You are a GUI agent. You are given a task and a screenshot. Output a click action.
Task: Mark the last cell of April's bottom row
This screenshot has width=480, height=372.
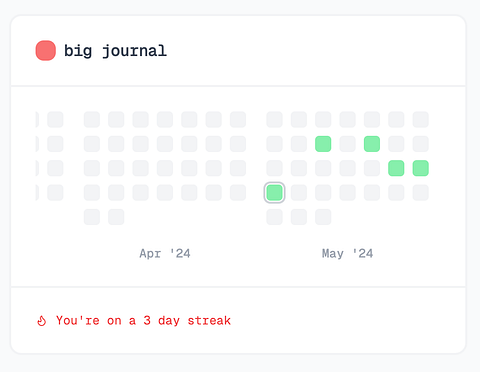[x=116, y=217]
